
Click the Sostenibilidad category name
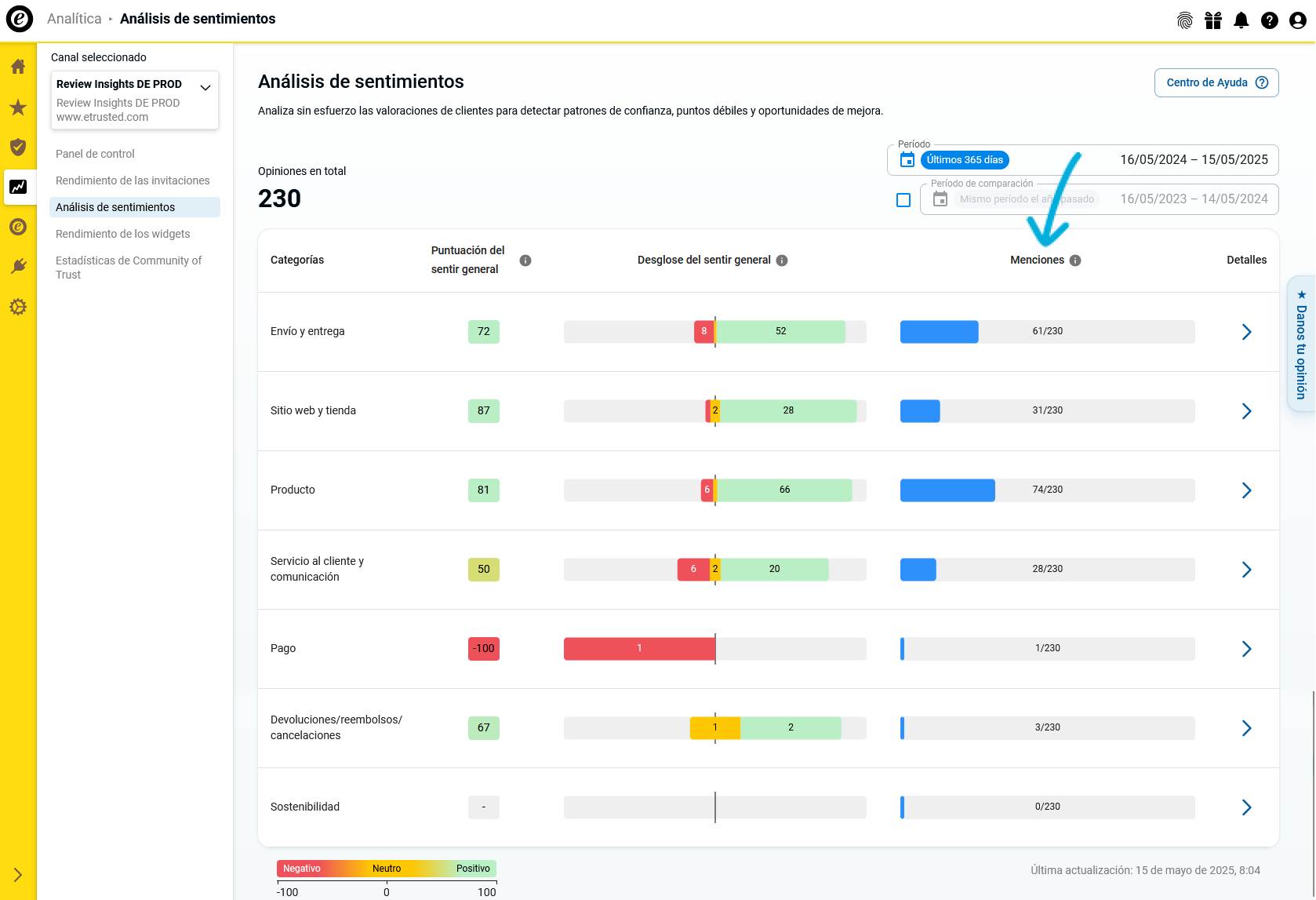pos(305,807)
